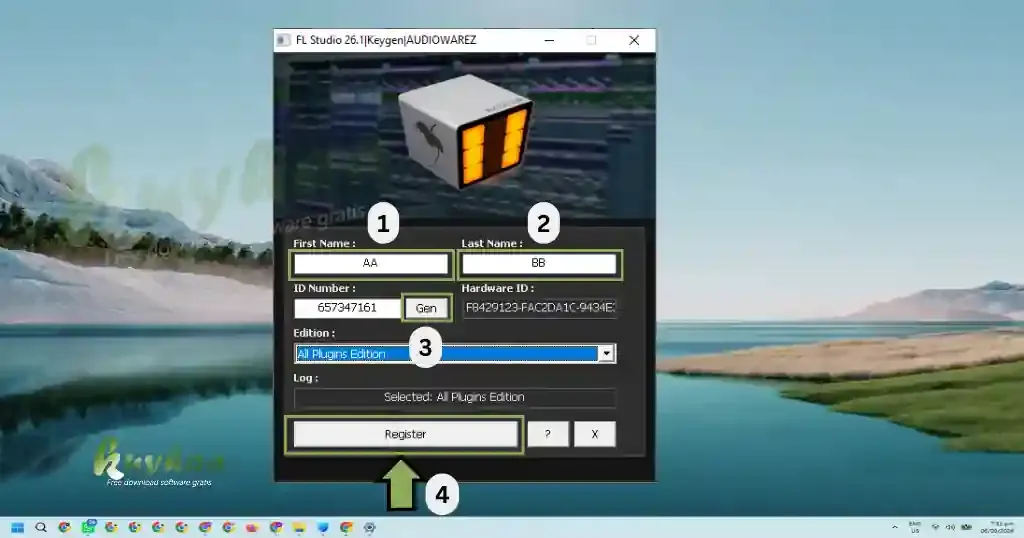The width and height of the screenshot is (1024, 538).
Task: Click the question mark help button
Action: pyautogui.click(x=547, y=434)
